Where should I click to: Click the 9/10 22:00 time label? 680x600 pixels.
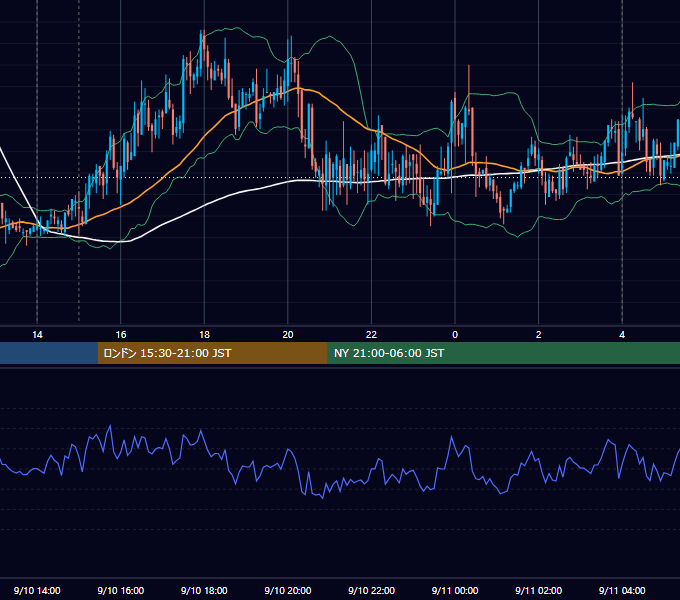click(371, 590)
